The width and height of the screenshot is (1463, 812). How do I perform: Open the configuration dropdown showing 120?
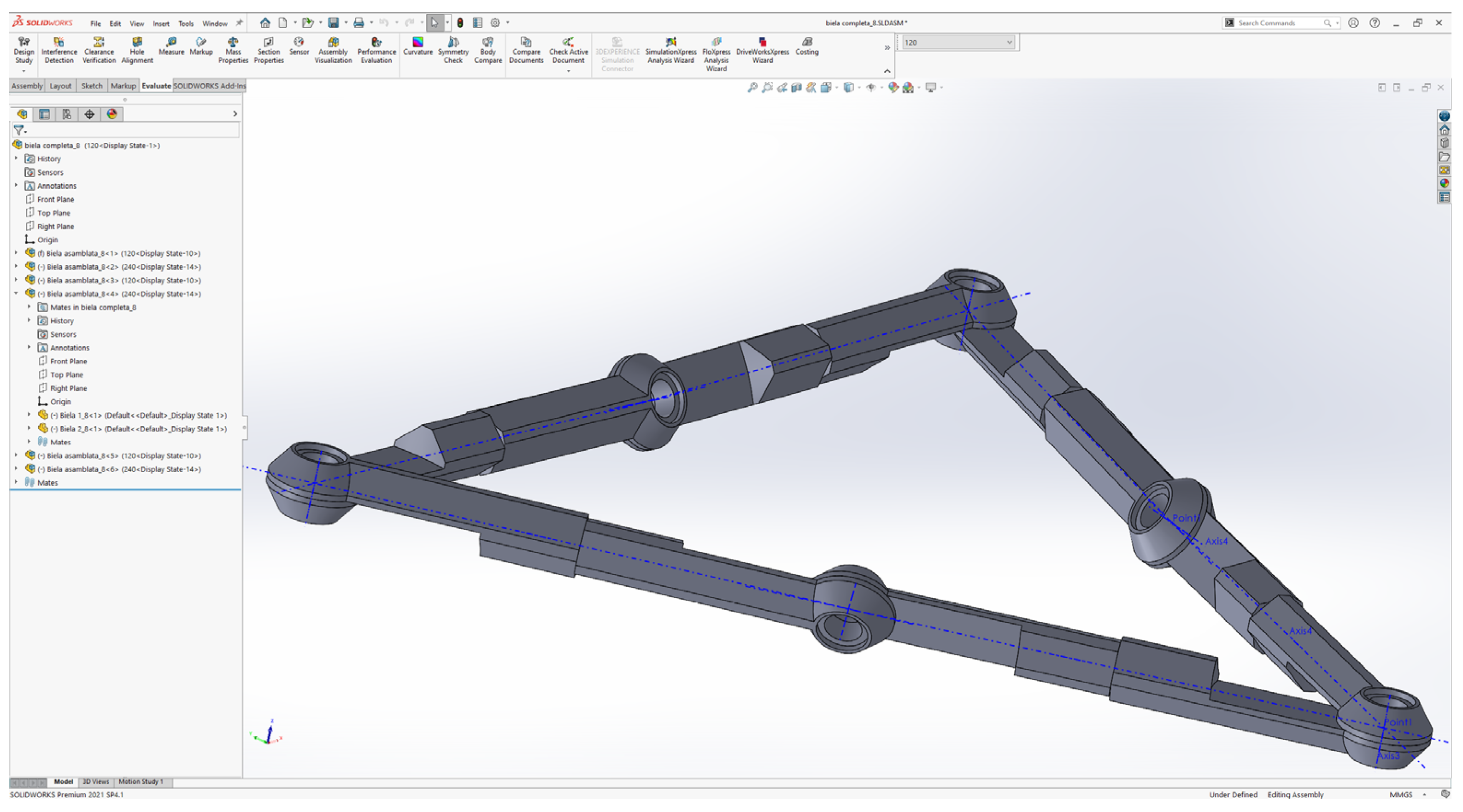point(958,42)
